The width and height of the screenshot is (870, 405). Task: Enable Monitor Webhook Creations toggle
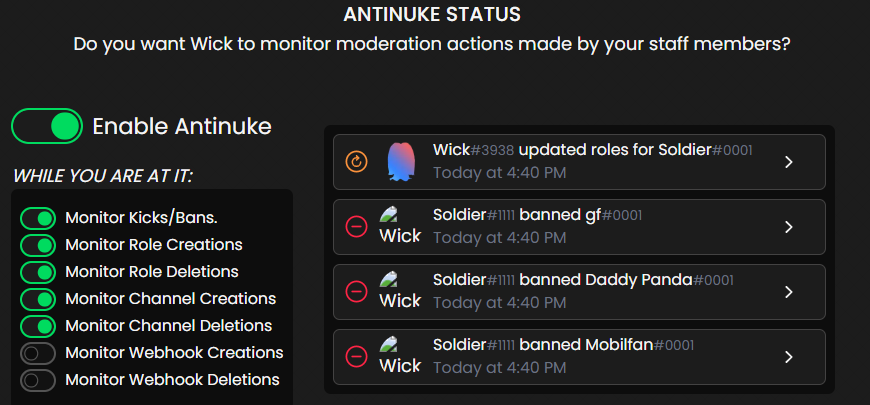(x=38, y=353)
